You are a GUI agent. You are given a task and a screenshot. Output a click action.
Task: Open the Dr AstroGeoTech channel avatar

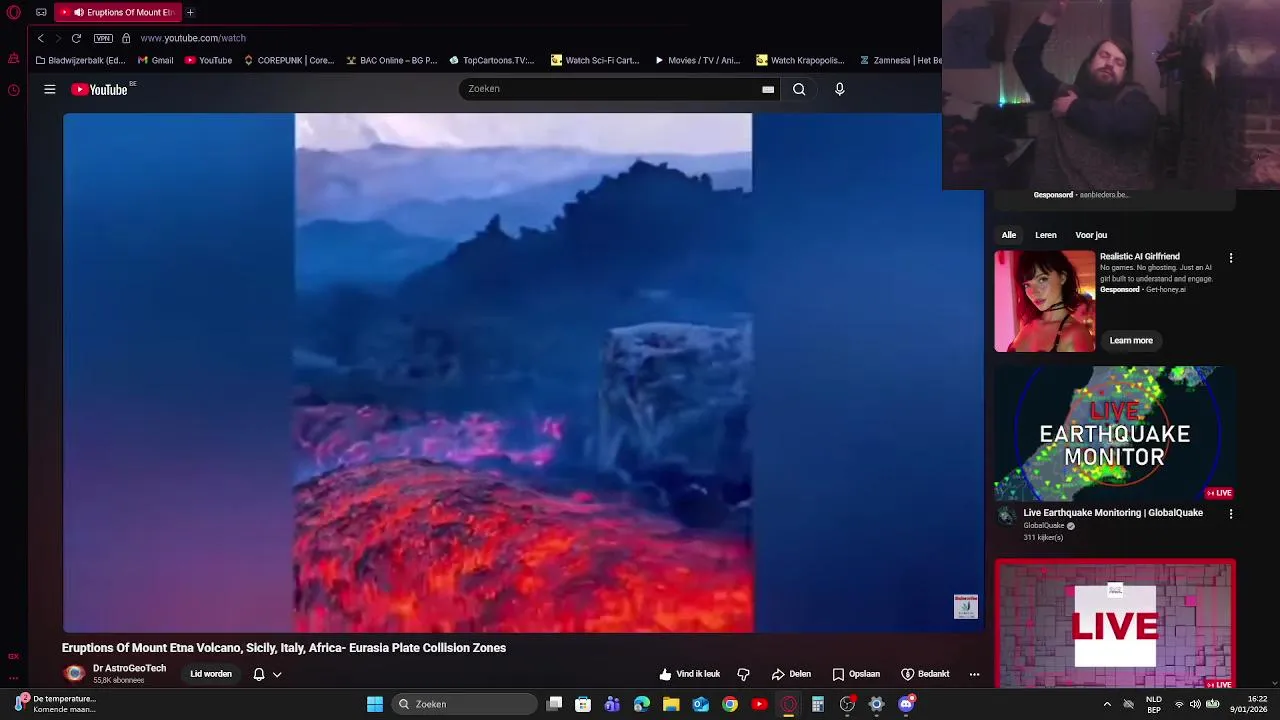[74, 673]
